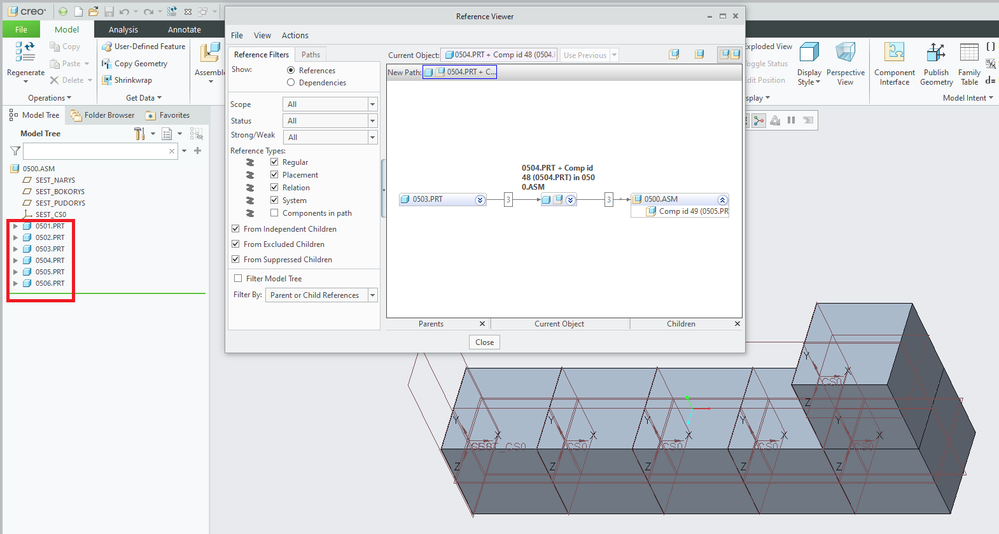
Task: Click Shrinkwrap in Get Data group
Action: click(133, 80)
